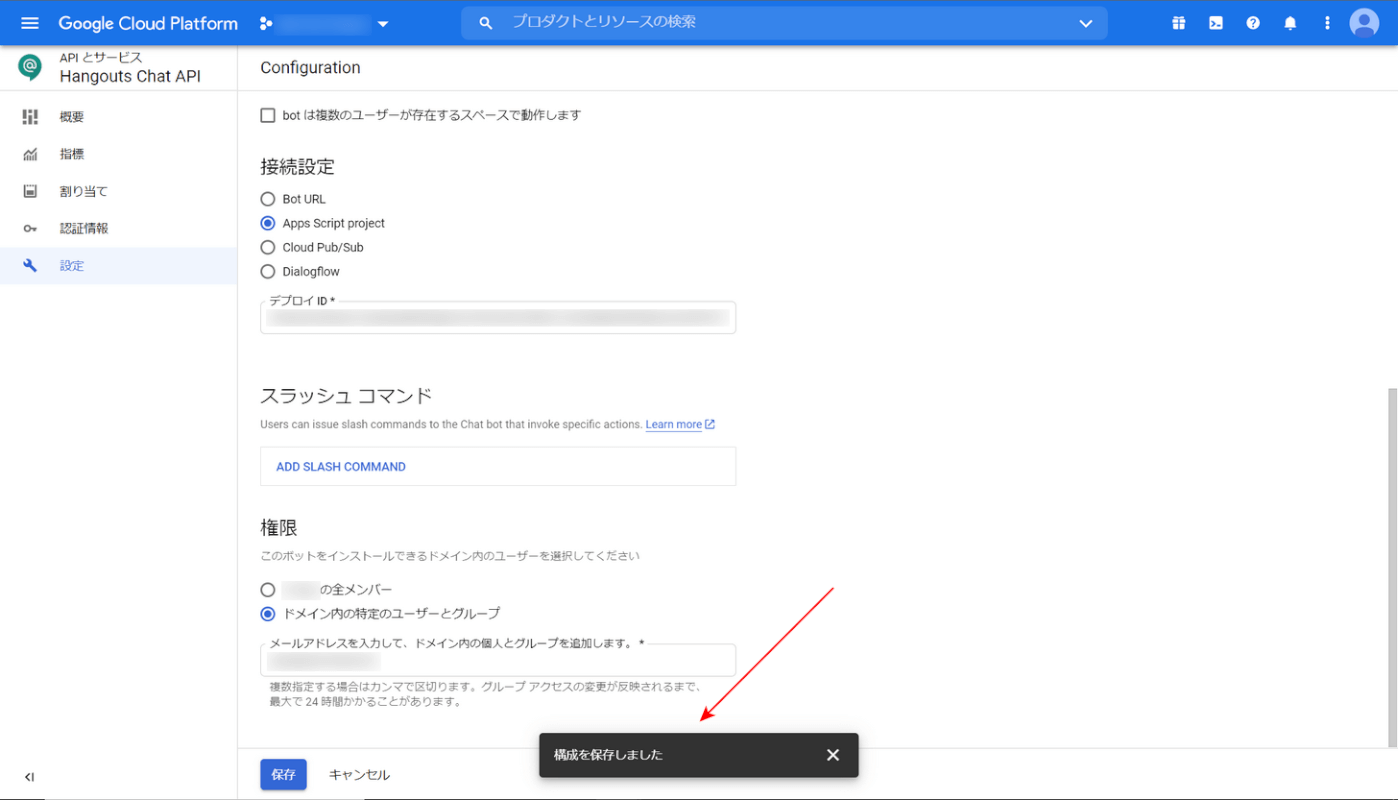The width and height of the screenshot is (1398, 800).
Task: Click the Hangouts Chat API logo icon
Action: click(x=30, y=67)
